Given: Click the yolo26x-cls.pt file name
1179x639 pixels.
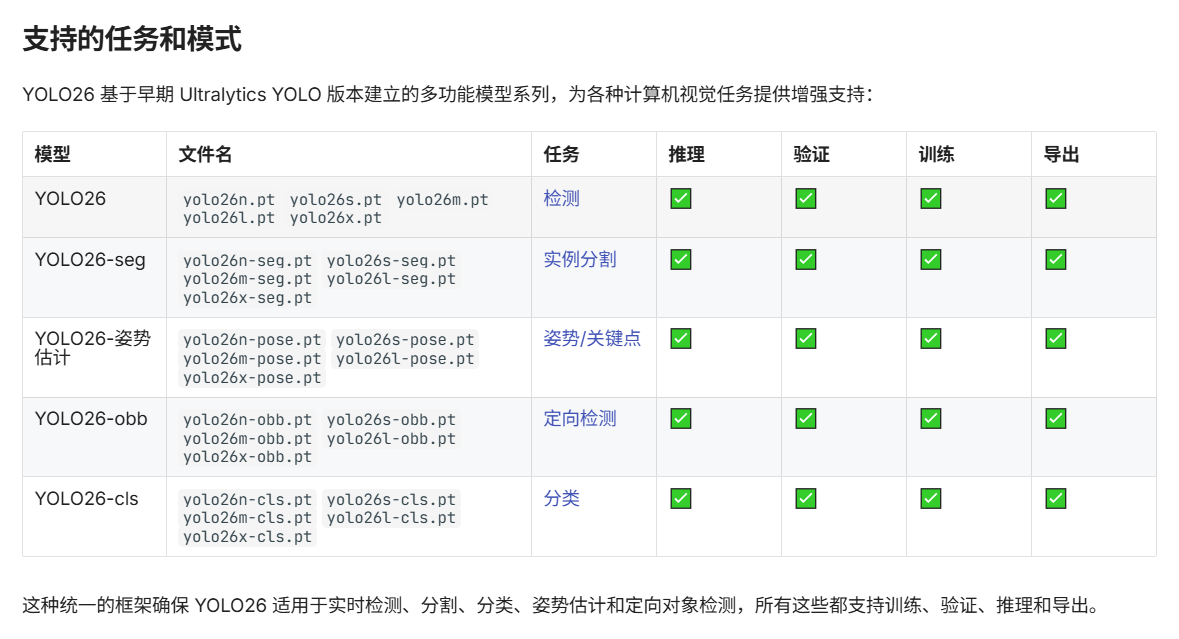Looking at the screenshot, I should (x=247, y=537).
